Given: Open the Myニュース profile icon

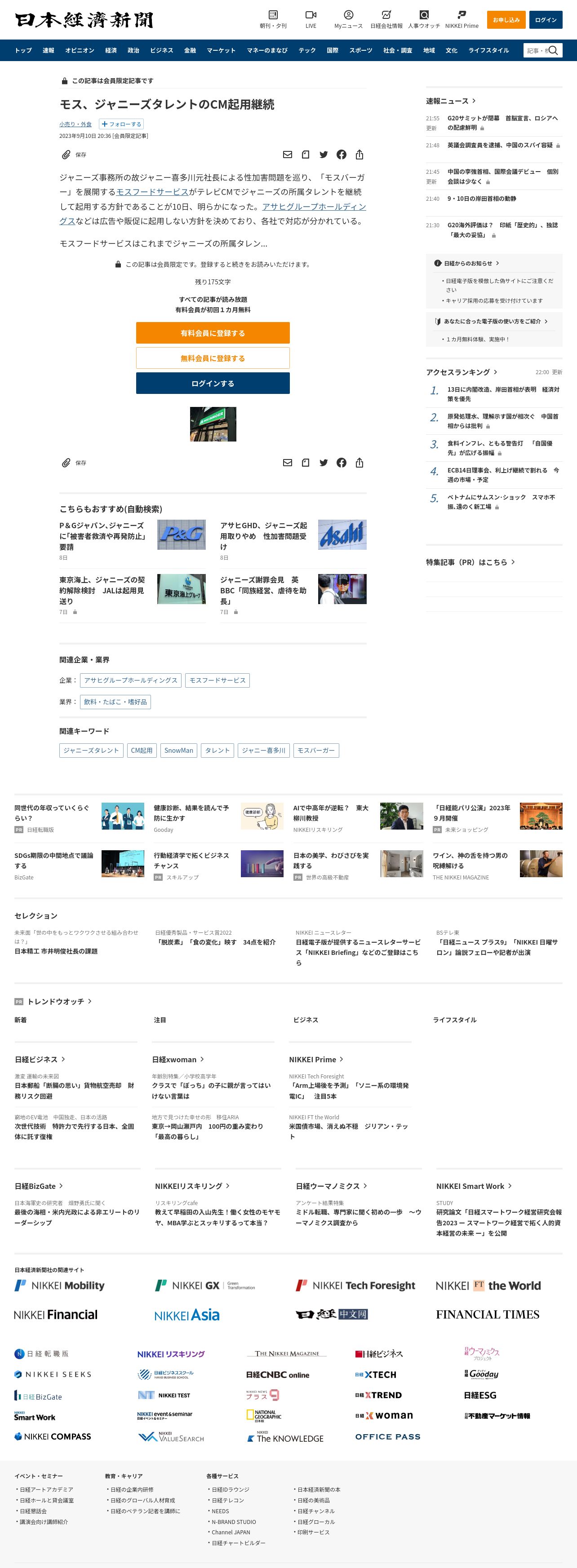Looking at the screenshot, I should [x=349, y=15].
